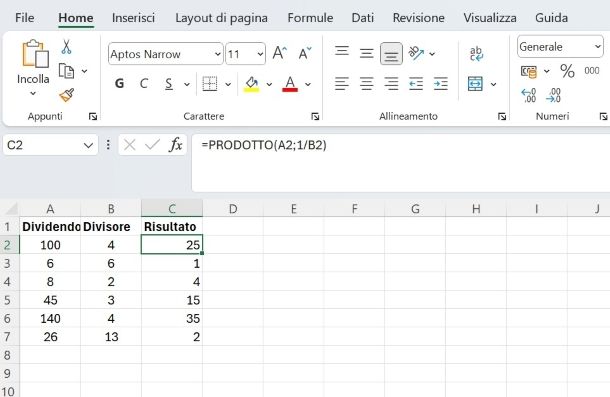
Task: Open the File tab
Action: point(25,18)
